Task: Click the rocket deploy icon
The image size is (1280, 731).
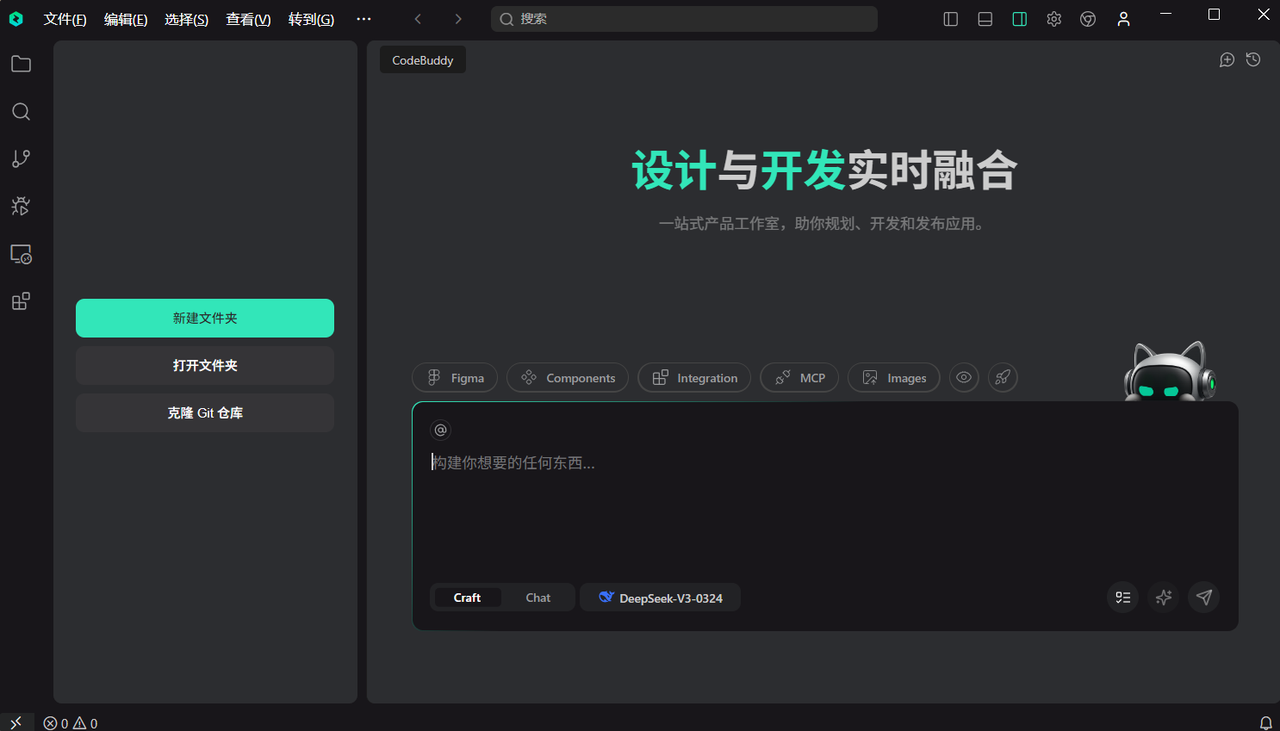Action: [1003, 378]
